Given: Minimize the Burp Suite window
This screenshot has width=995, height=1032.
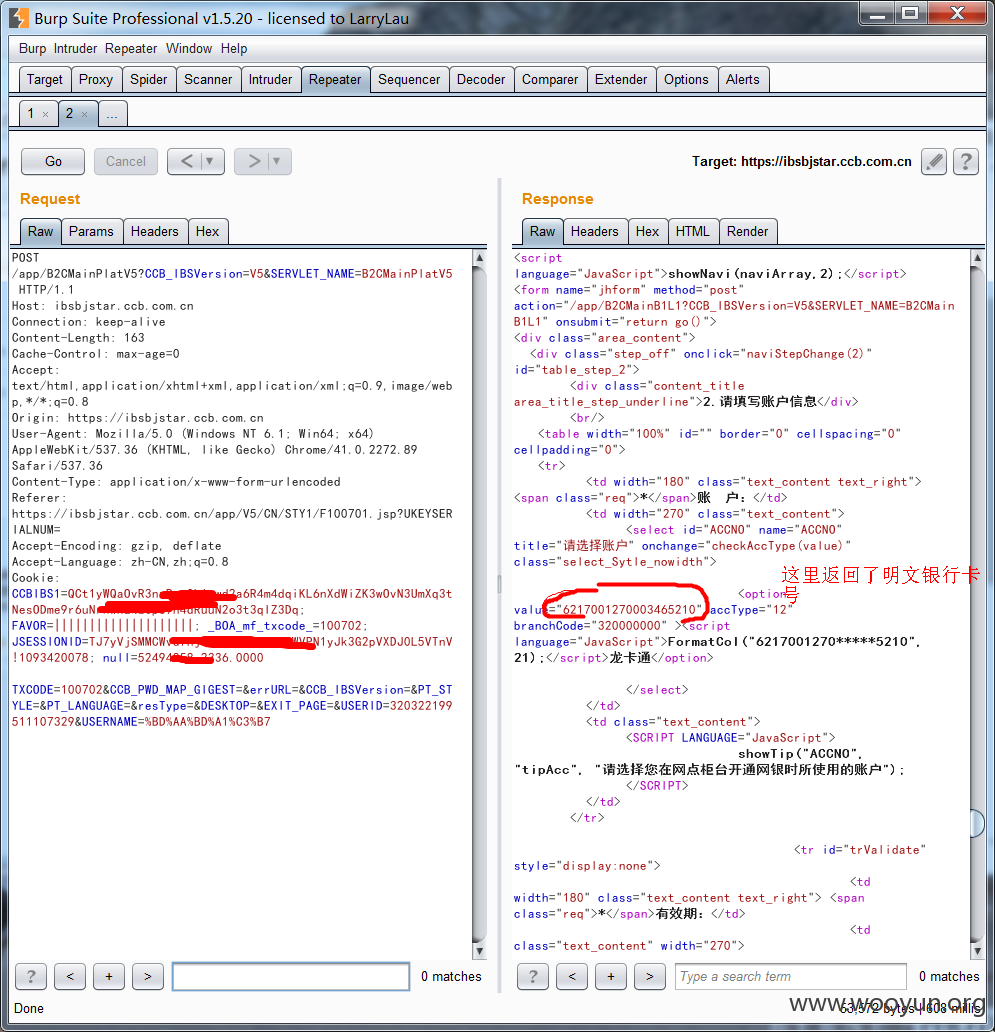Looking at the screenshot, I should coord(877,13).
